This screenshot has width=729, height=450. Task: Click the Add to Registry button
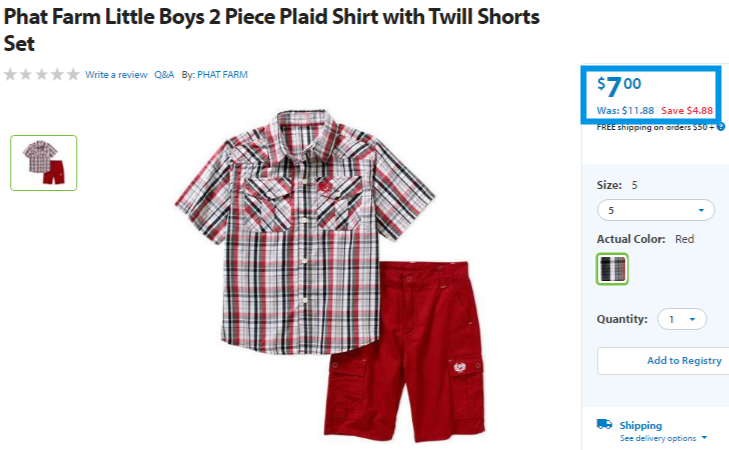[663, 361]
